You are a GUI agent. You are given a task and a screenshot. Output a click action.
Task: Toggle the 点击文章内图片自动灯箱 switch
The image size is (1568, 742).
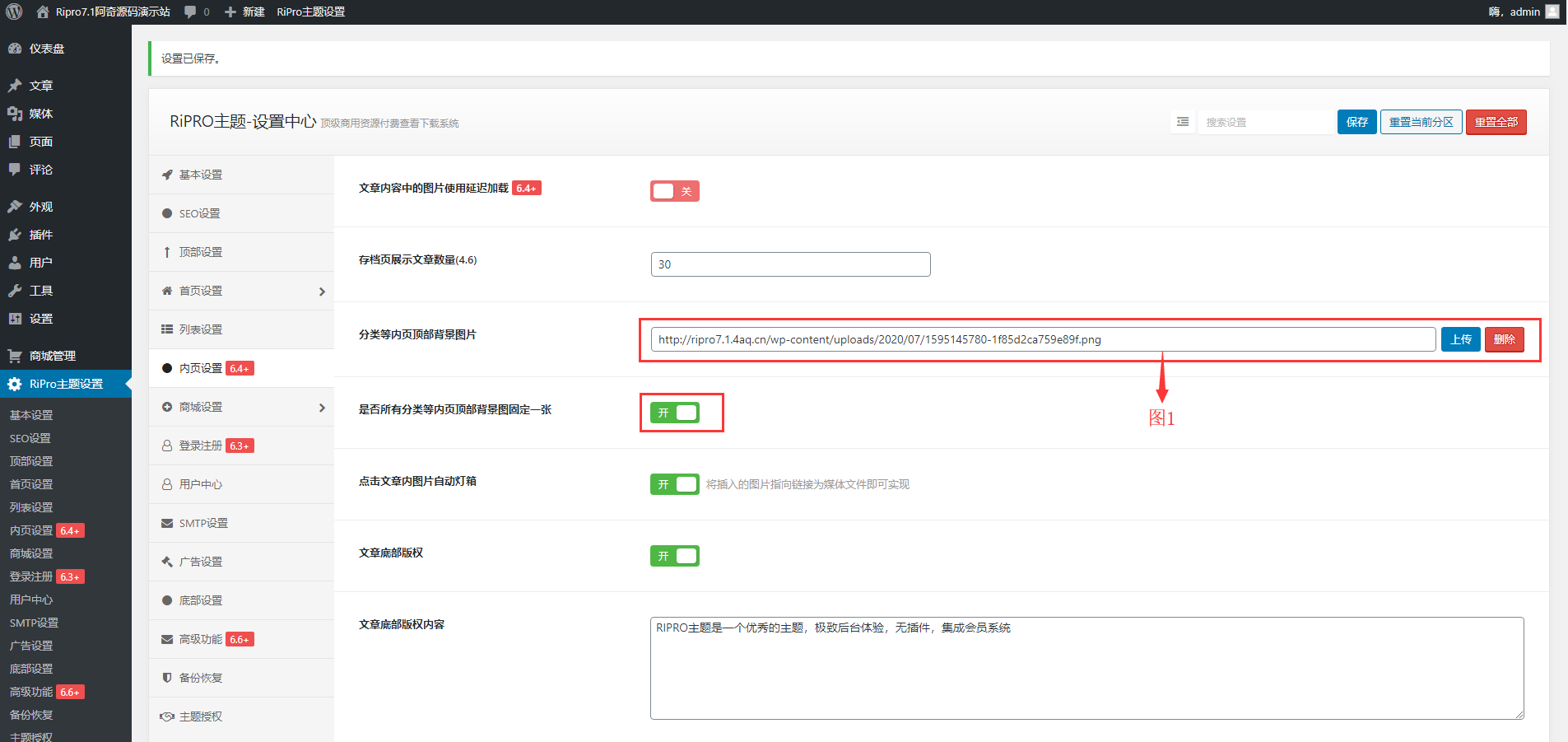675,484
